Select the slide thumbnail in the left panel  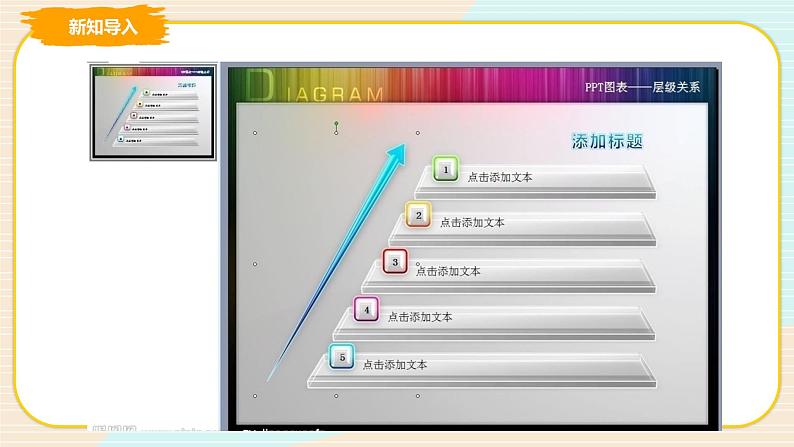coord(153,112)
